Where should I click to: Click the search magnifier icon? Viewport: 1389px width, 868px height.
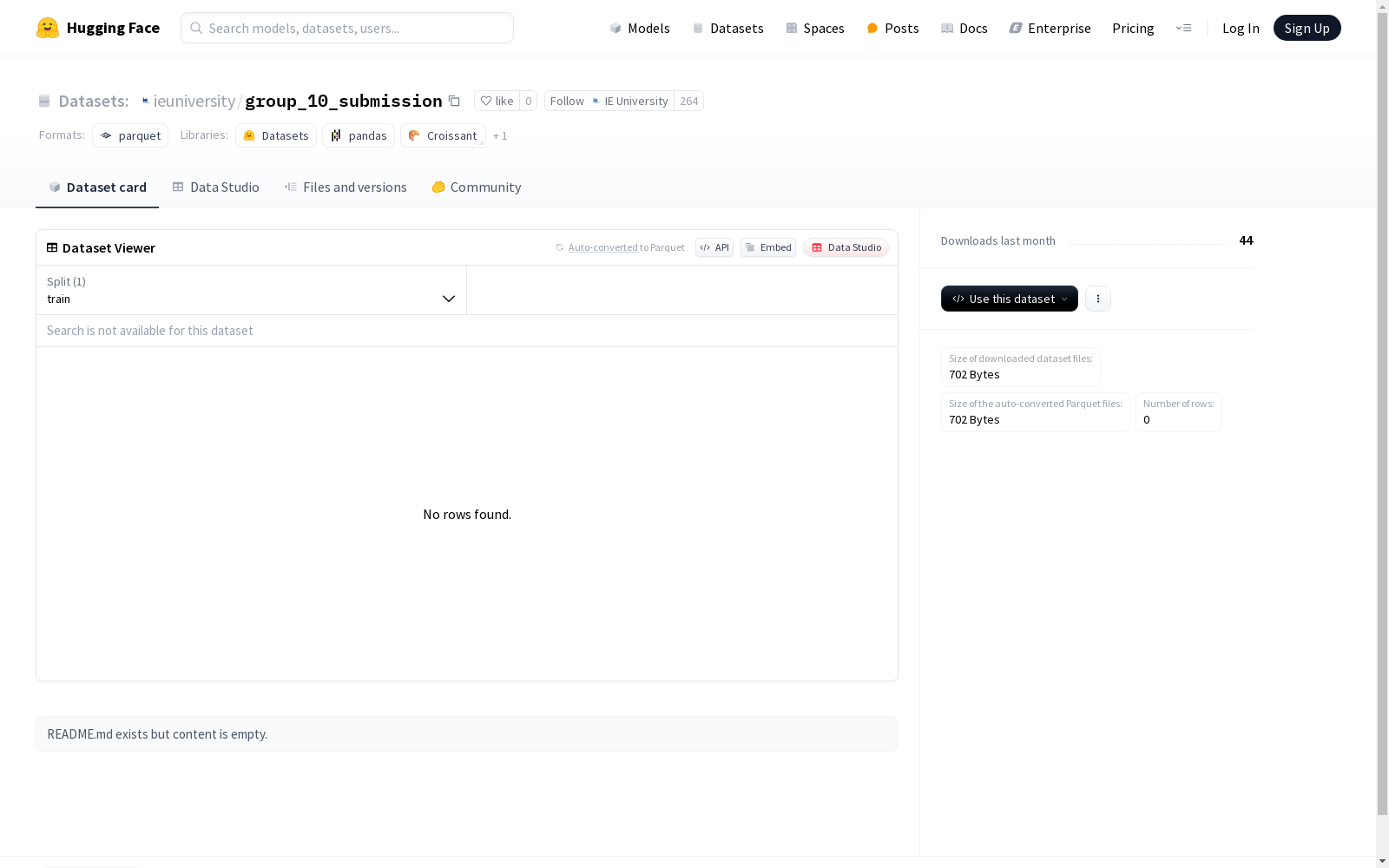(196, 28)
